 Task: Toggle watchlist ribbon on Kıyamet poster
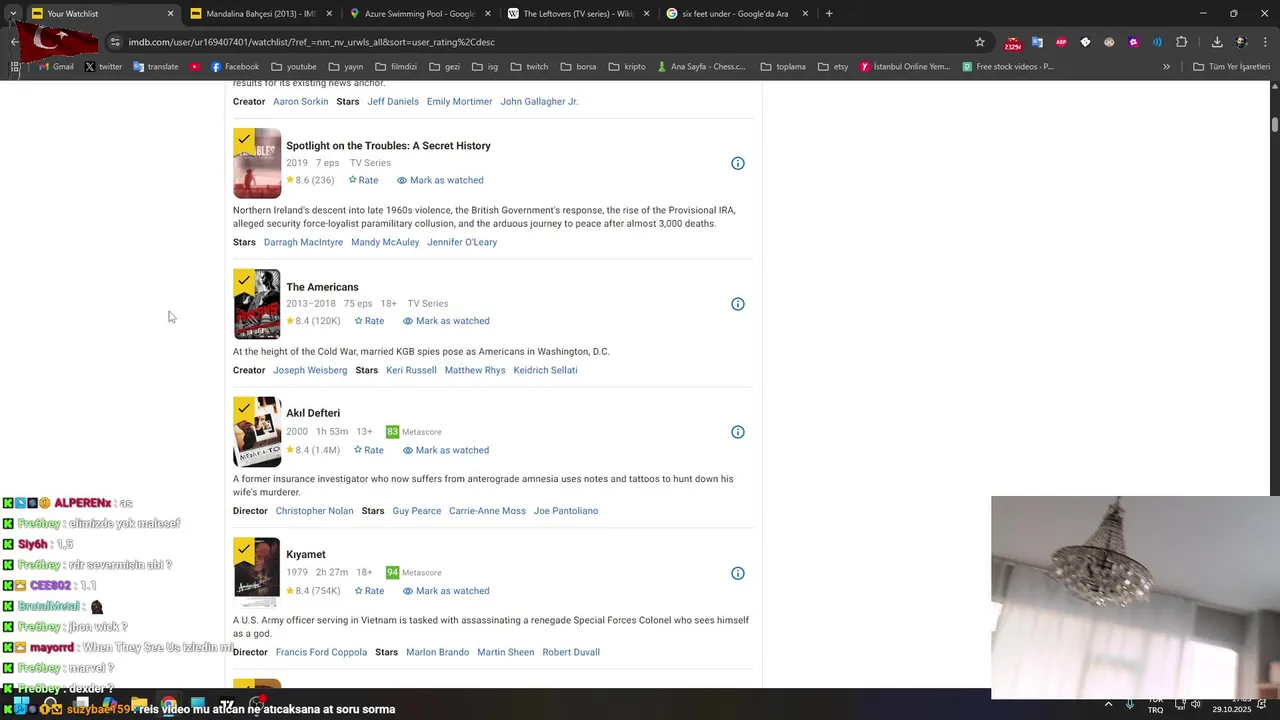[x=243, y=550]
